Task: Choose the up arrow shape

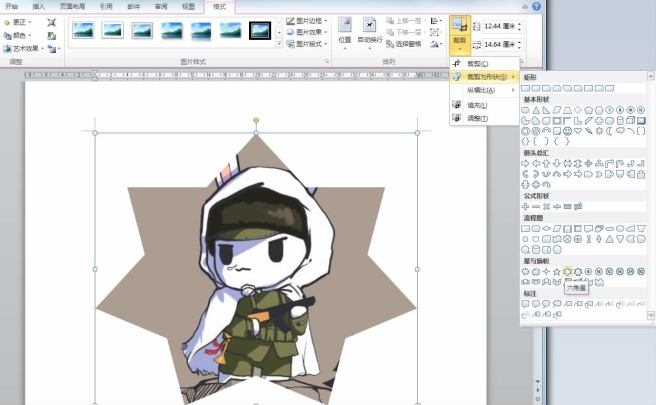Action: click(x=546, y=164)
